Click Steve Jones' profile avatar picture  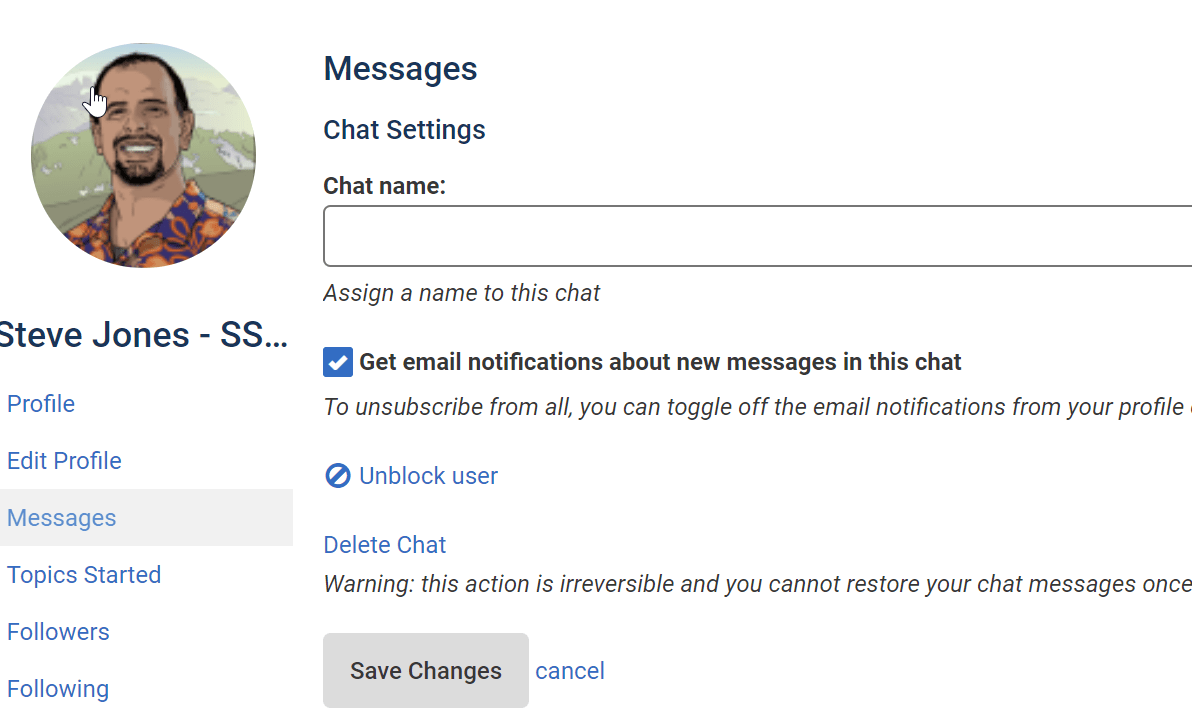(x=143, y=155)
